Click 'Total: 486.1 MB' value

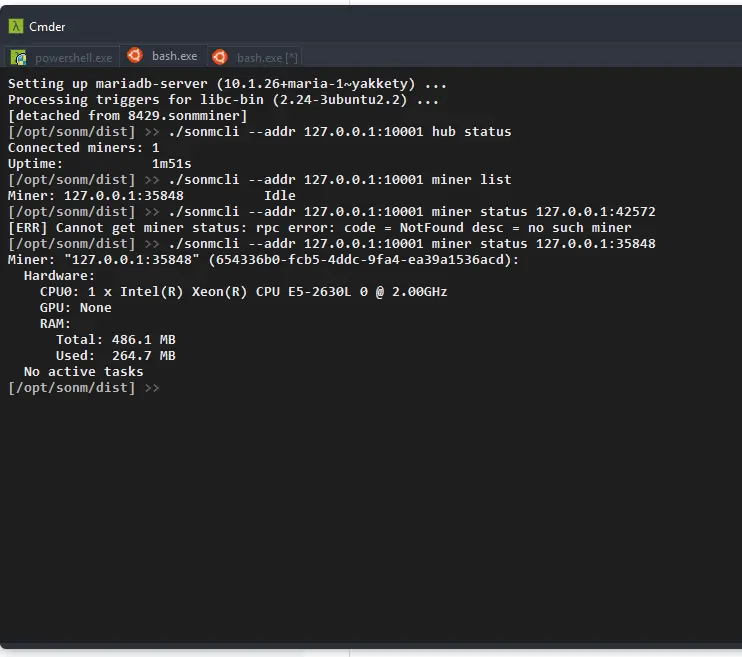(x=115, y=340)
